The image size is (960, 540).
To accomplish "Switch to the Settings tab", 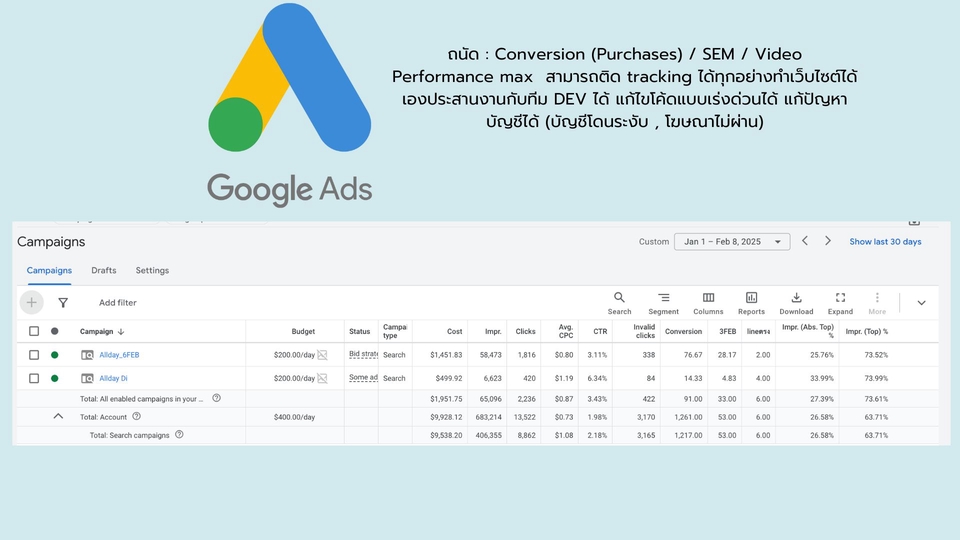I will (x=152, y=270).
